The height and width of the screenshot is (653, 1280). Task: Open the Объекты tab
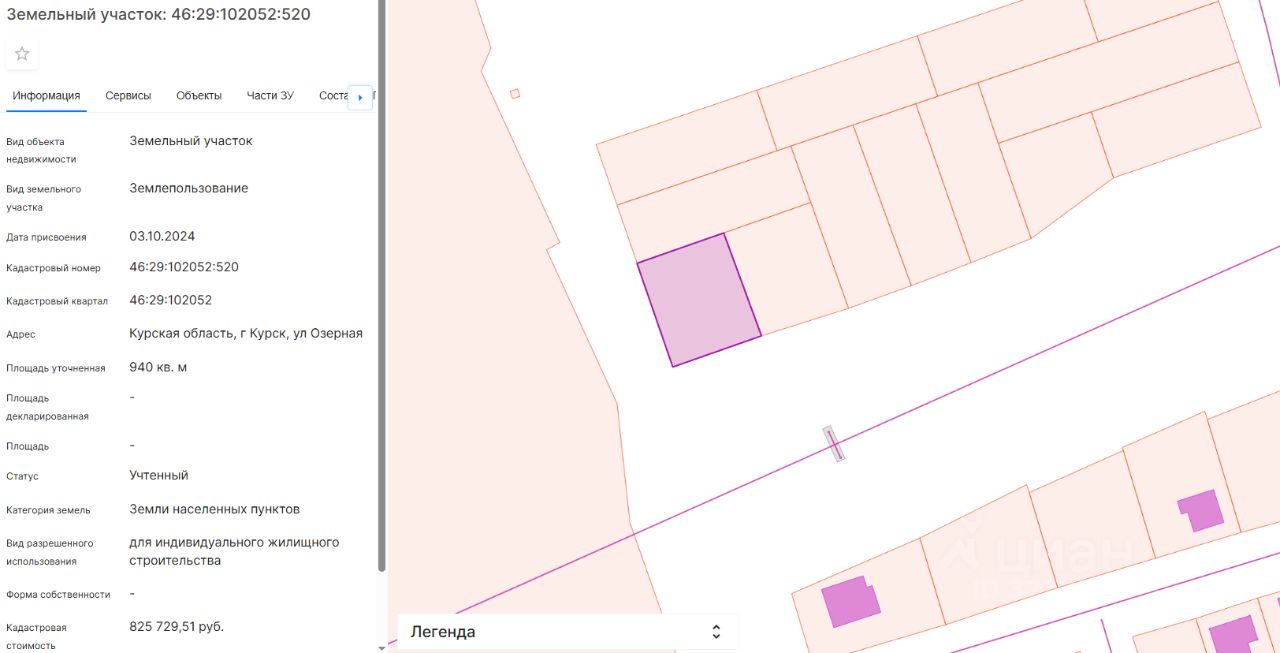coord(199,96)
